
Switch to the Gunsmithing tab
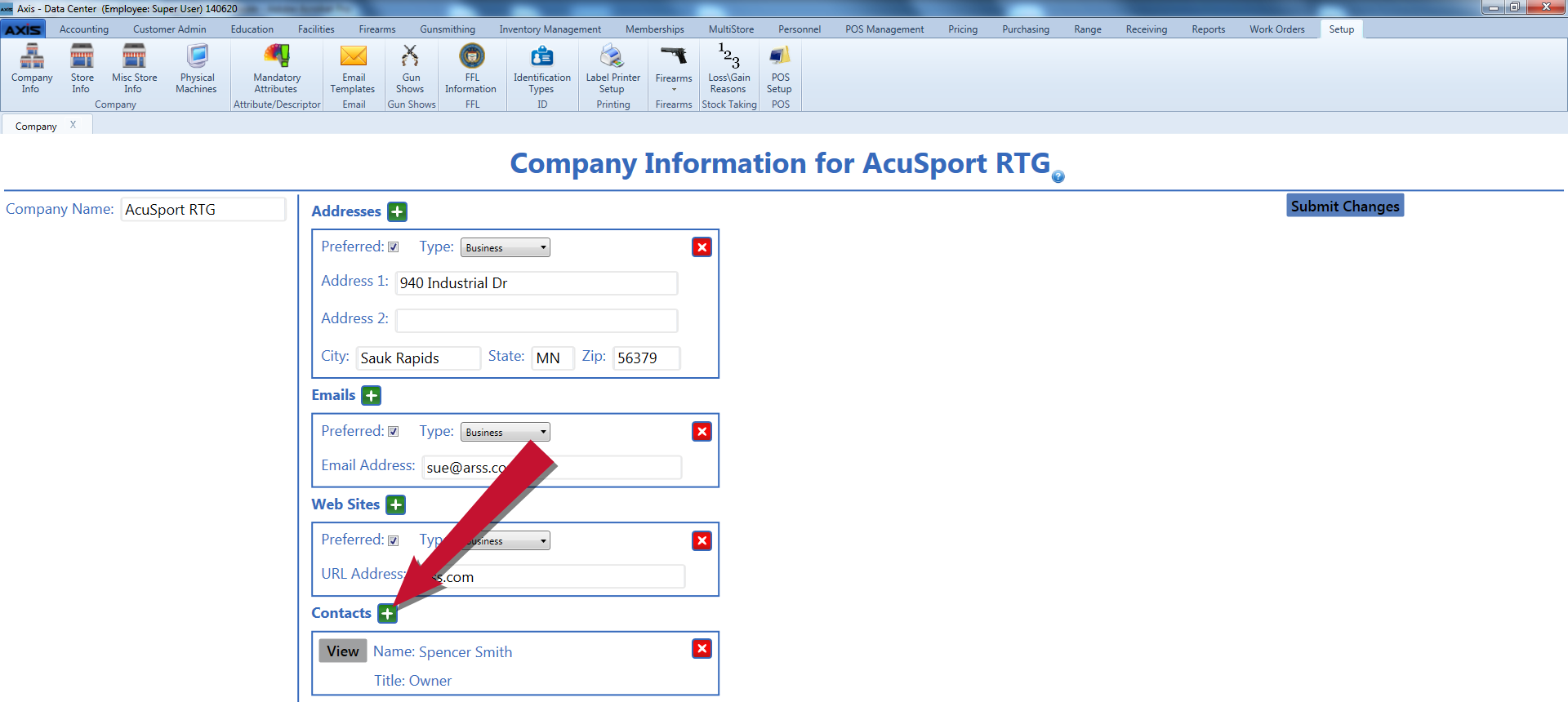coord(448,29)
